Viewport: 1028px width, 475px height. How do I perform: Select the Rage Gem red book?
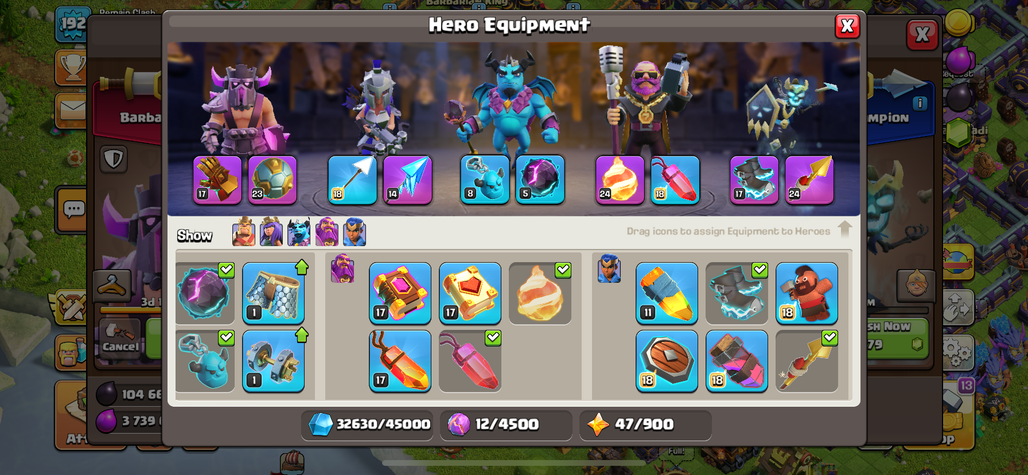[400, 294]
